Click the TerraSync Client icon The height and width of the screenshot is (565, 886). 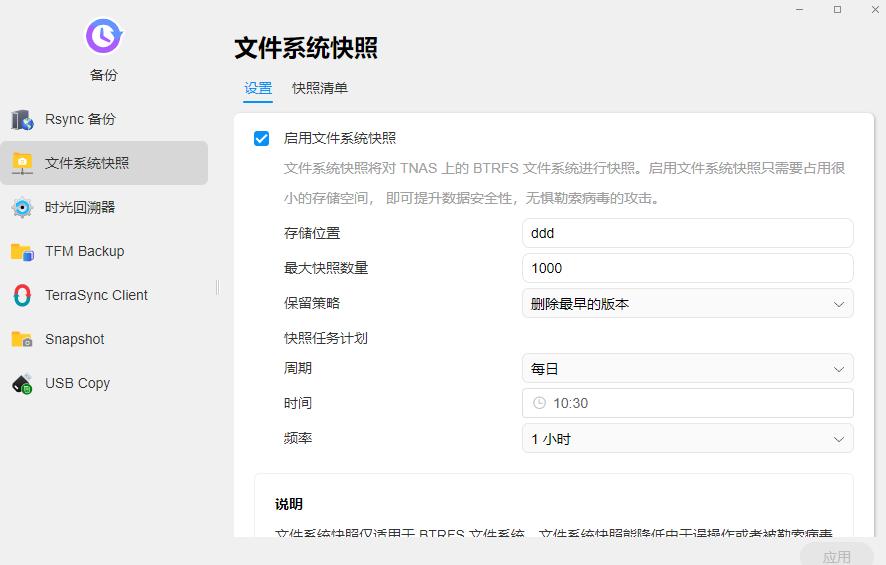(22, 295)
